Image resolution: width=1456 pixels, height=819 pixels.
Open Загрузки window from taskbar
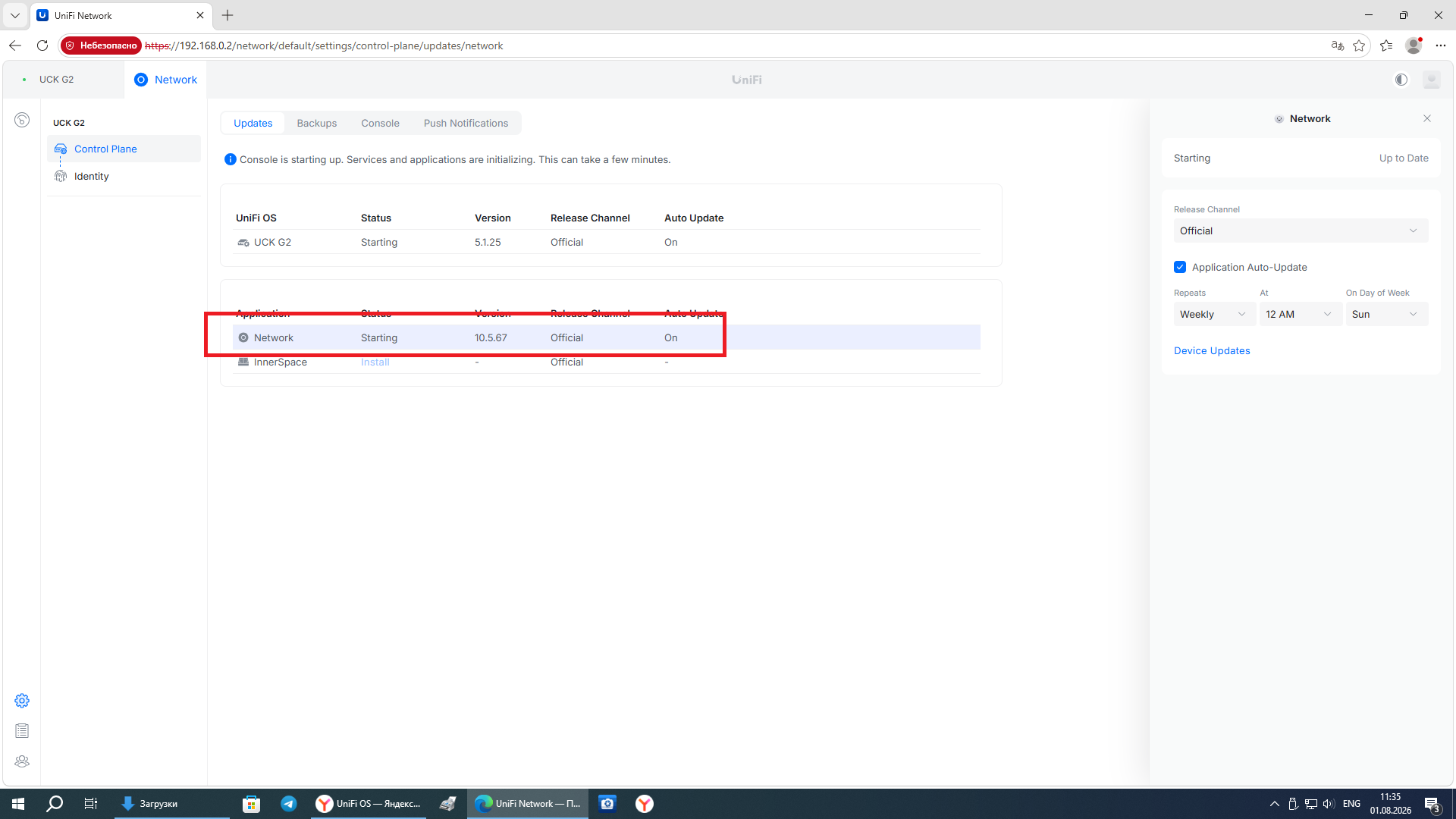point(172,804)
